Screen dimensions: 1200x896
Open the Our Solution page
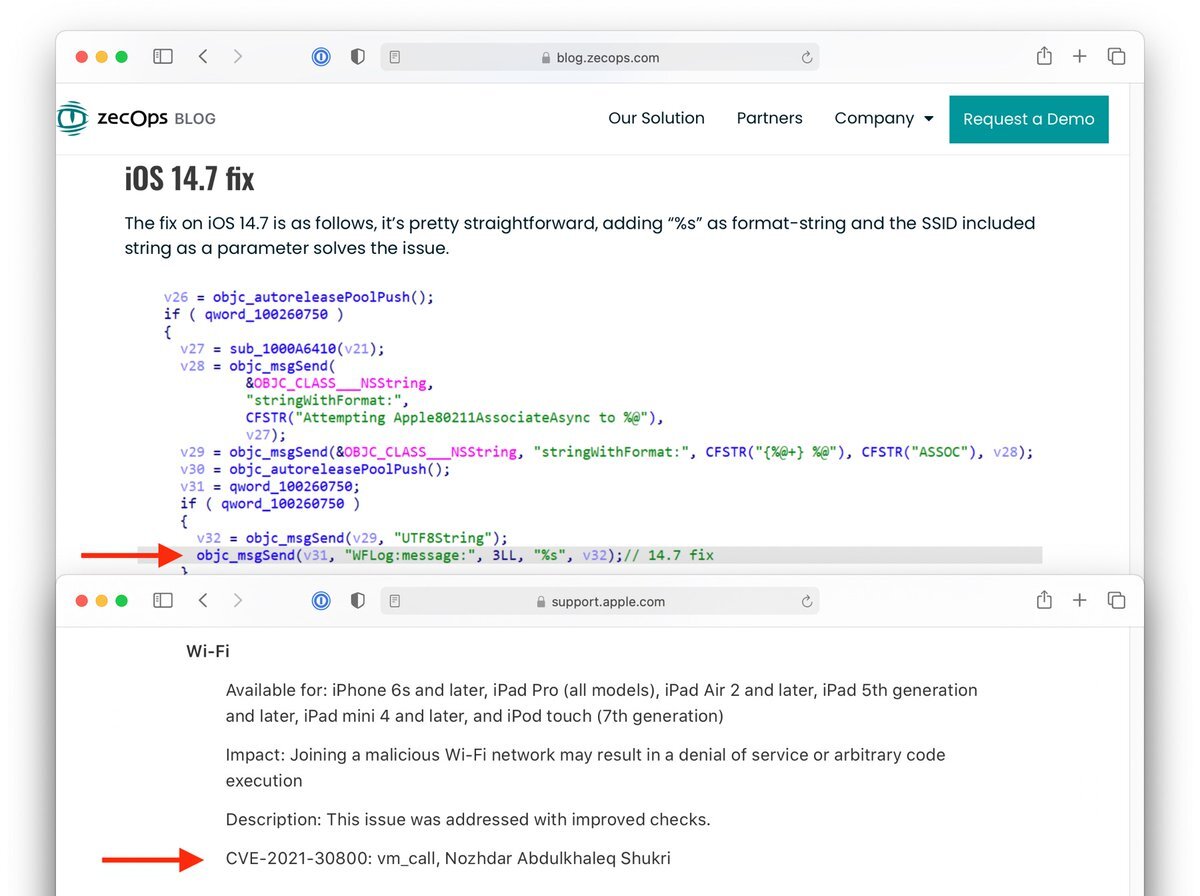coord(656,118)
